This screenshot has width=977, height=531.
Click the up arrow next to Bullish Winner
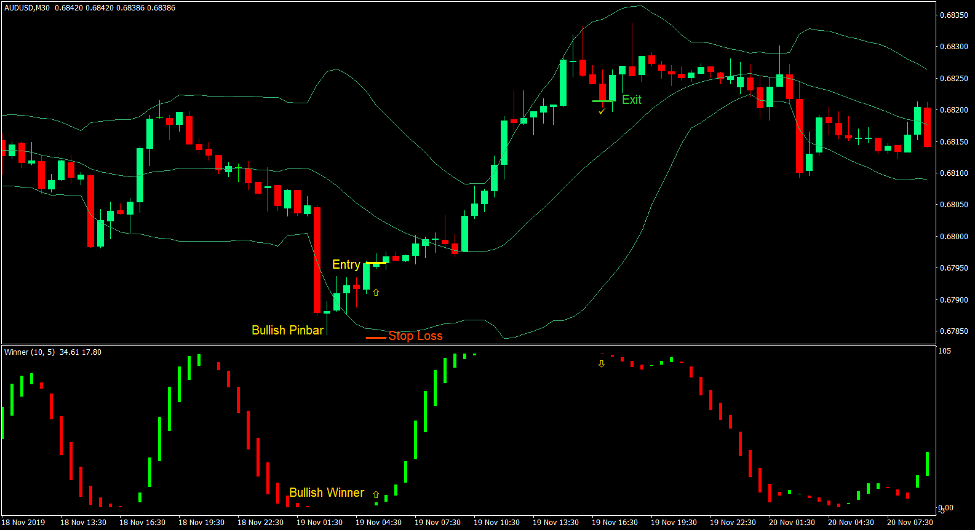pos(376,494)
